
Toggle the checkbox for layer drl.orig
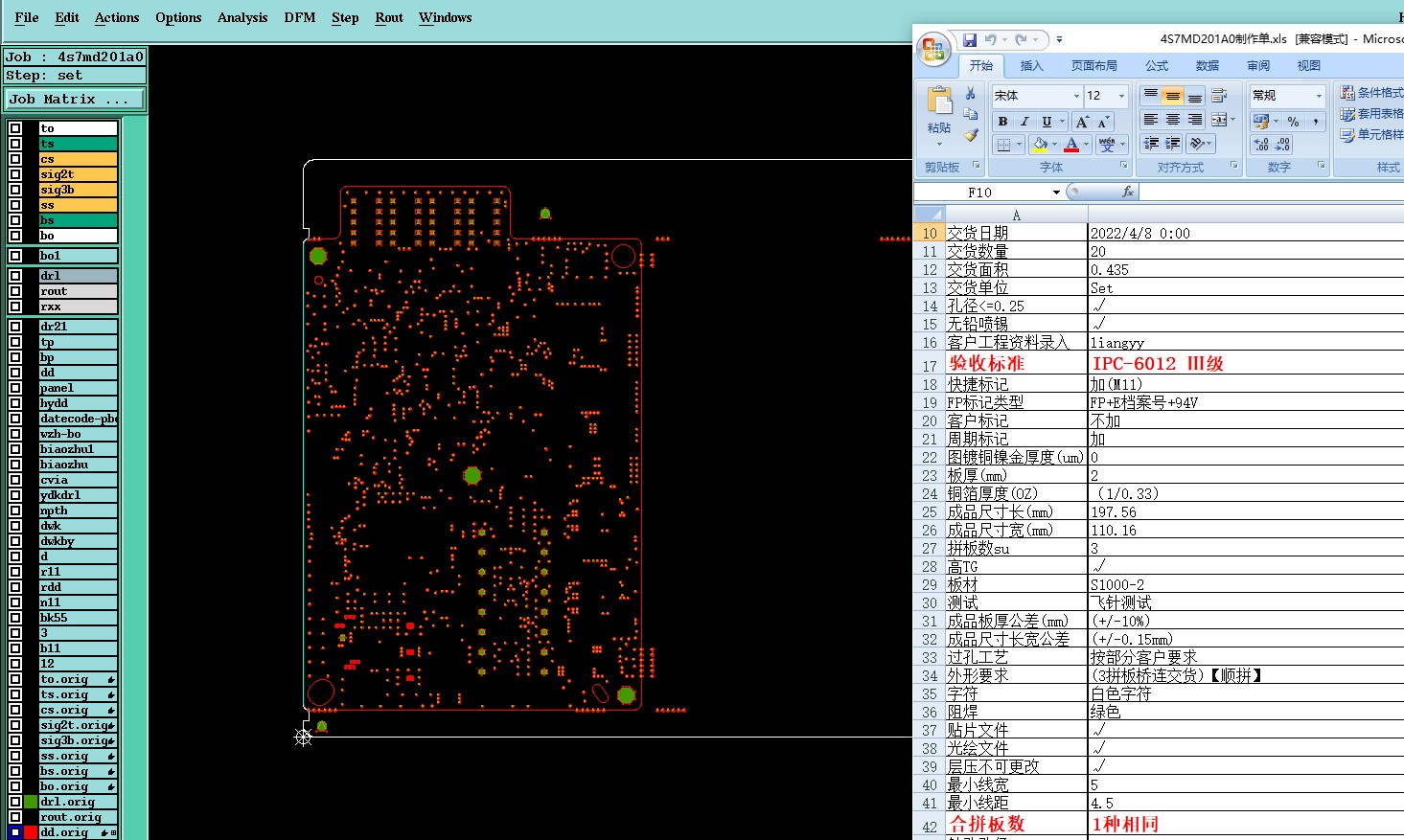click(x=15, y=802)
